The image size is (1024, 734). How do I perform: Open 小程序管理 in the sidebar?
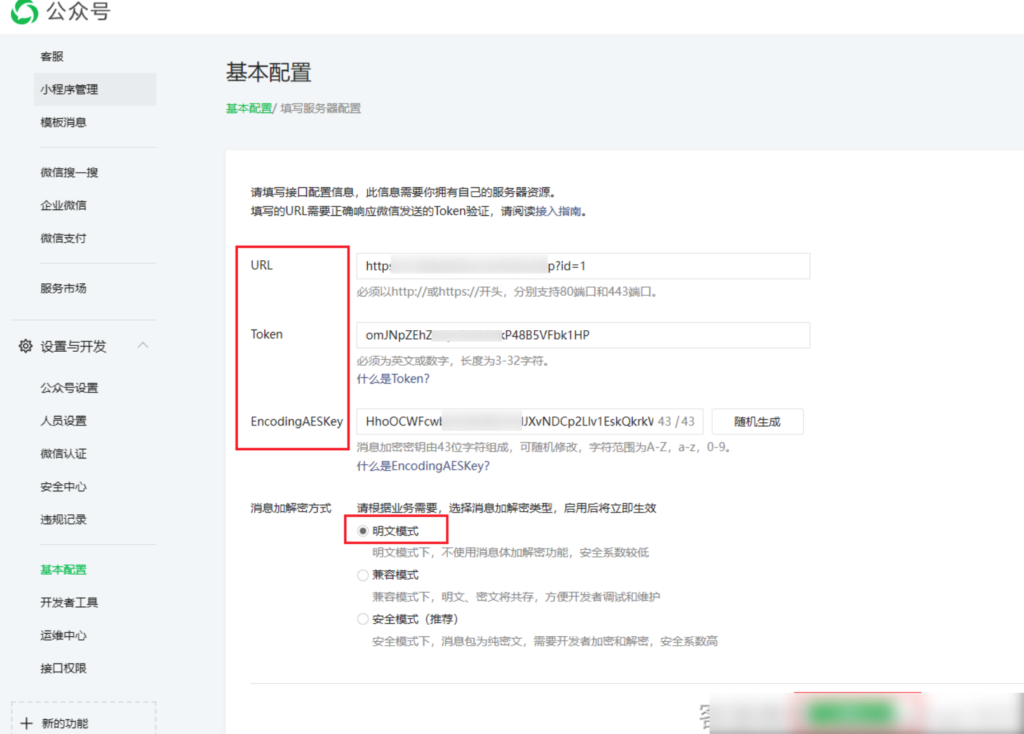pyautogui.click(x=72, y=89)
